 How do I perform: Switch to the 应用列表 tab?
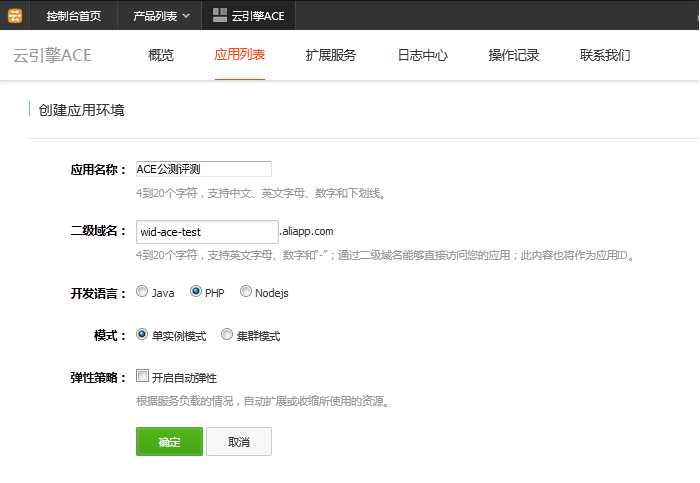(x=240, y=55)
